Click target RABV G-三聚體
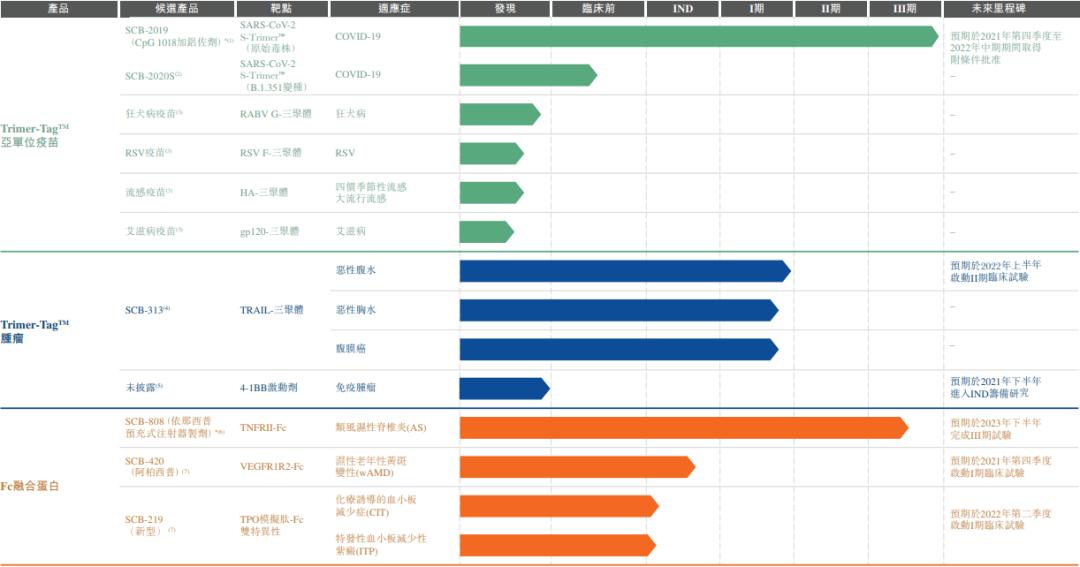The image size is (1080, 567). 276,114
